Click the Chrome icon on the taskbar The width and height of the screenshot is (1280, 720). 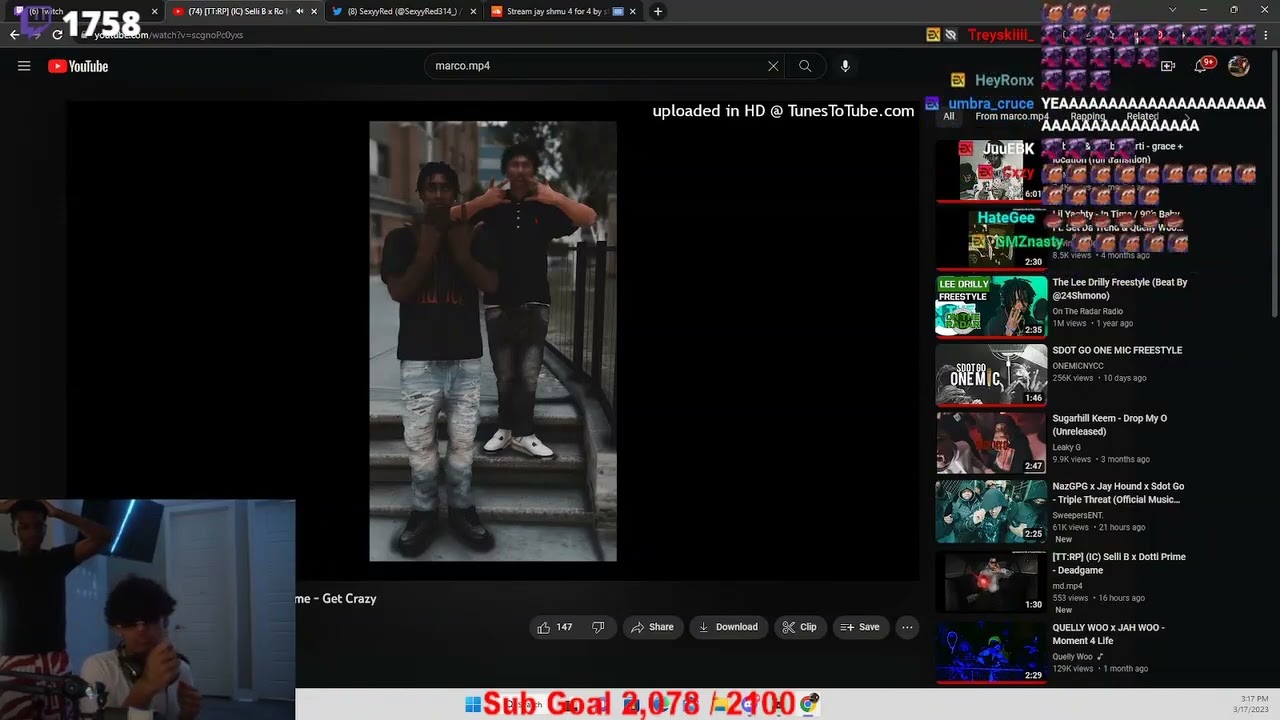point(810,704)
